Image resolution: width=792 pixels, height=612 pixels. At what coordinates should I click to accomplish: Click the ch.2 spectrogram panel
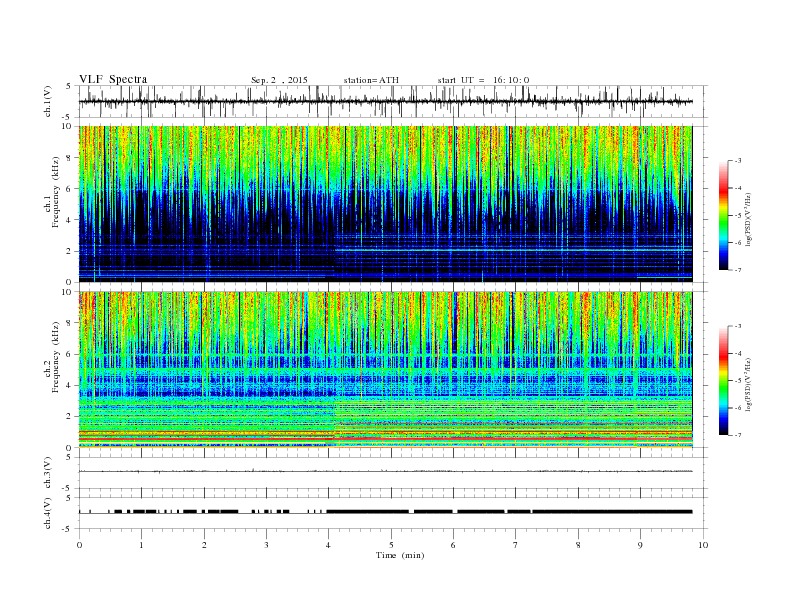click(385, 370)
